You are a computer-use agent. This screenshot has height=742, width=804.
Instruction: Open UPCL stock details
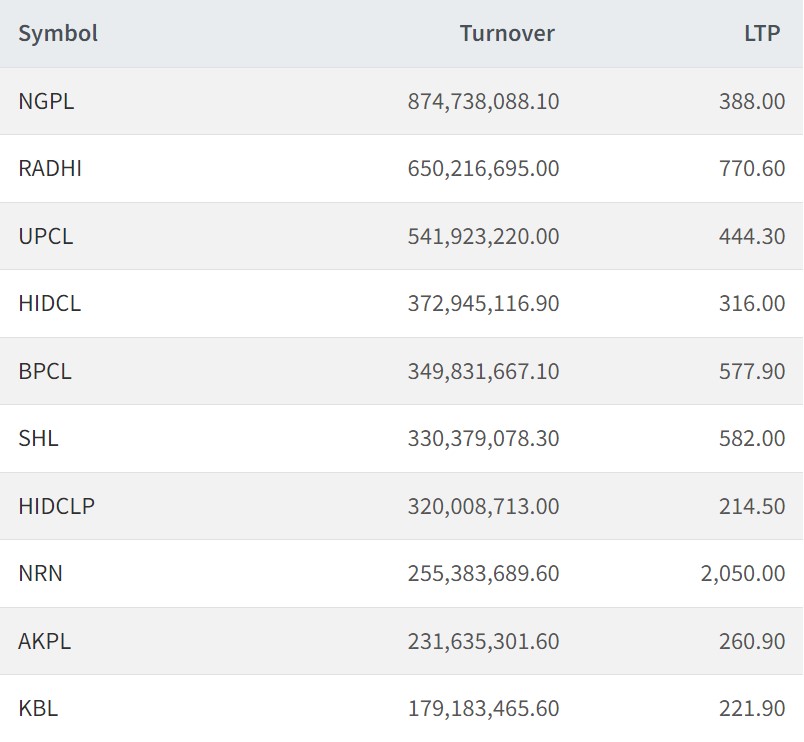pyautogui.click(x=46, y=236)
